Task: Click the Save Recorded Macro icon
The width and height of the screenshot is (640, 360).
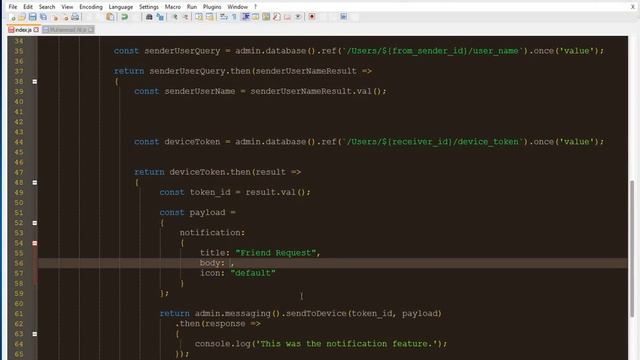Action: (x=344, y=17)
